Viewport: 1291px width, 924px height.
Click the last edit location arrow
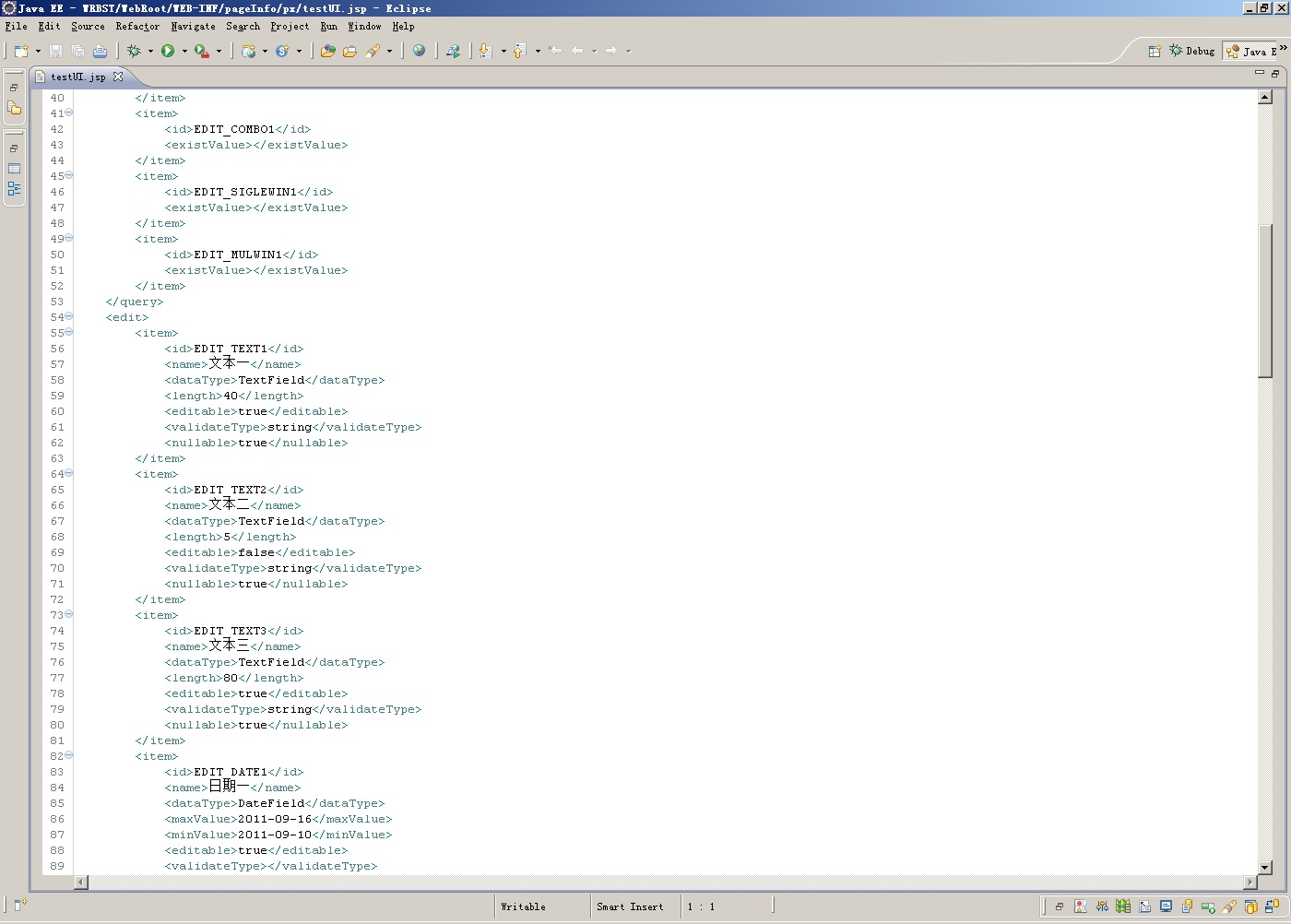click(x=555, y=51)
